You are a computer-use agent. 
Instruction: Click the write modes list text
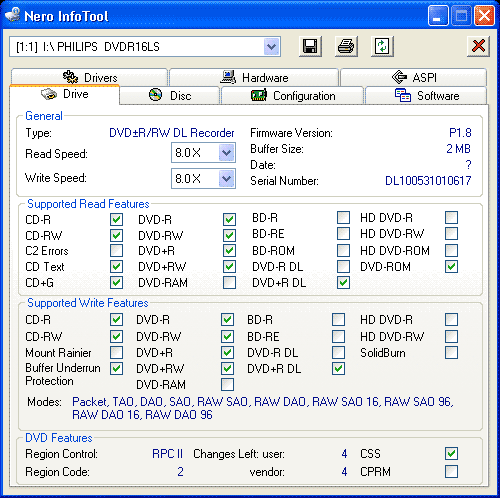(263, 408)
